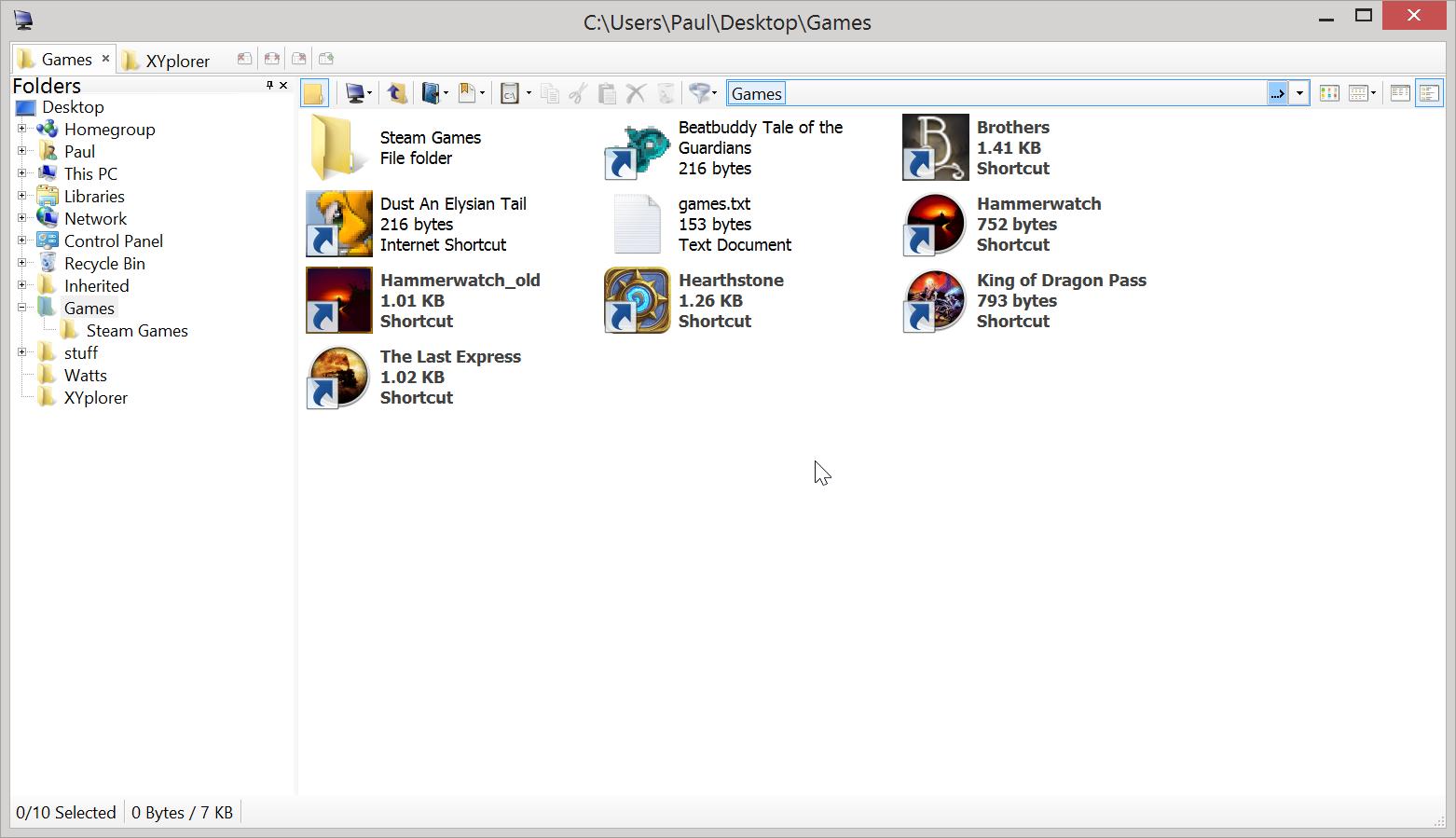Expand the Network node in Folders pane

click(x=22, y=218)
